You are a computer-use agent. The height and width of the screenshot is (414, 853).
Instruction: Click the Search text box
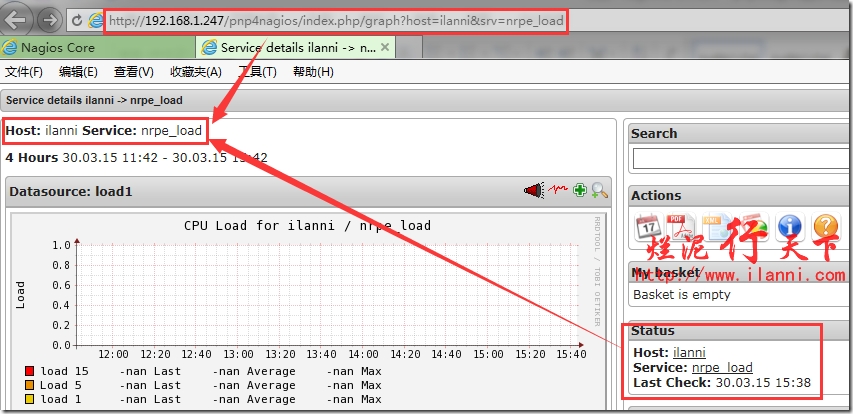click(743, 159)
